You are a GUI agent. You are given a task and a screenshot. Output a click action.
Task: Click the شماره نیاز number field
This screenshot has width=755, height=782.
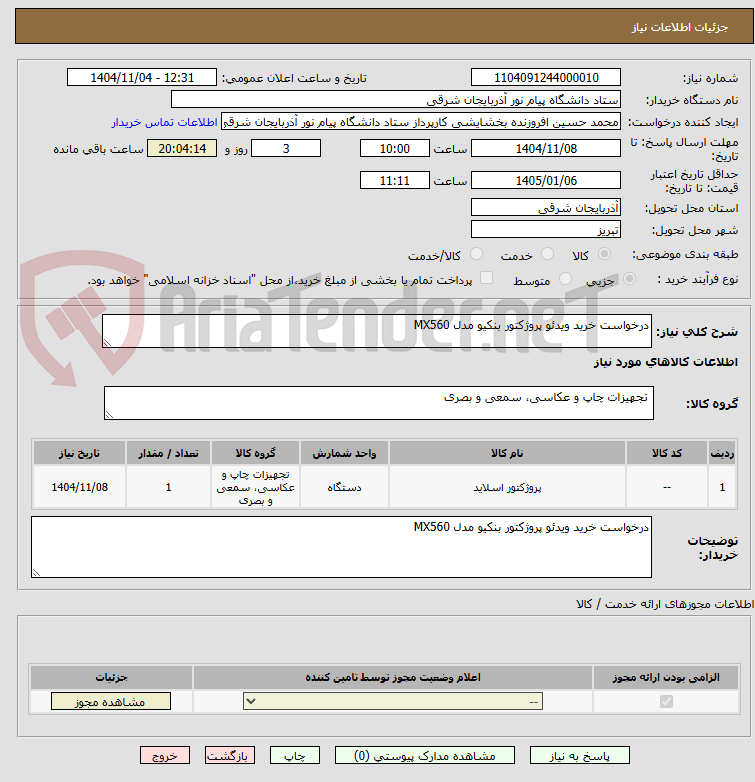click(546, 78)
